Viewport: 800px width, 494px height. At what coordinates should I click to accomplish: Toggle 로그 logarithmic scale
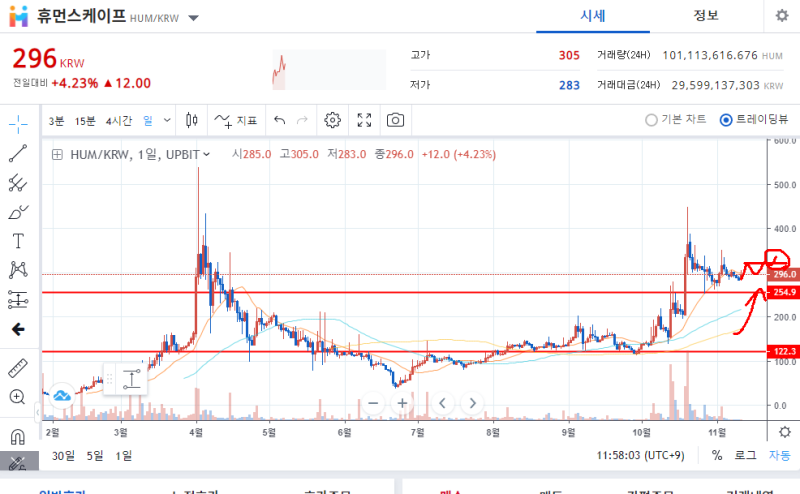pos(745,455)
